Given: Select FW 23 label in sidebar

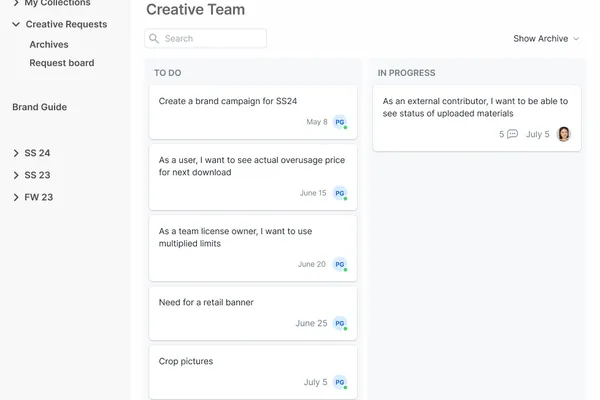Looking at the screenshot, I should click(x=39, y=198).
